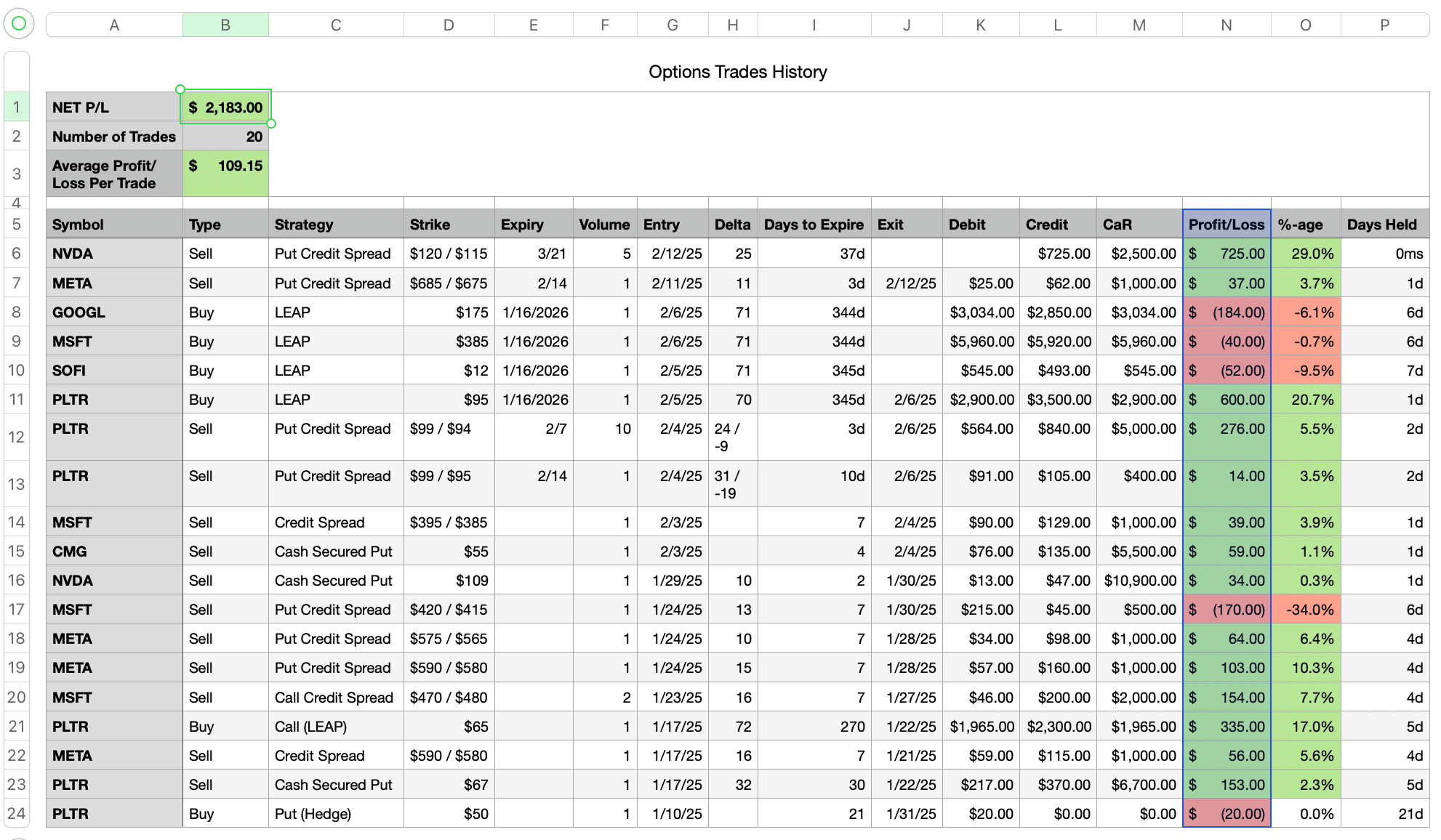Select the (184.00) loss cell
The width and height of the screenshot is (1441, 840).
[1227, 312]
